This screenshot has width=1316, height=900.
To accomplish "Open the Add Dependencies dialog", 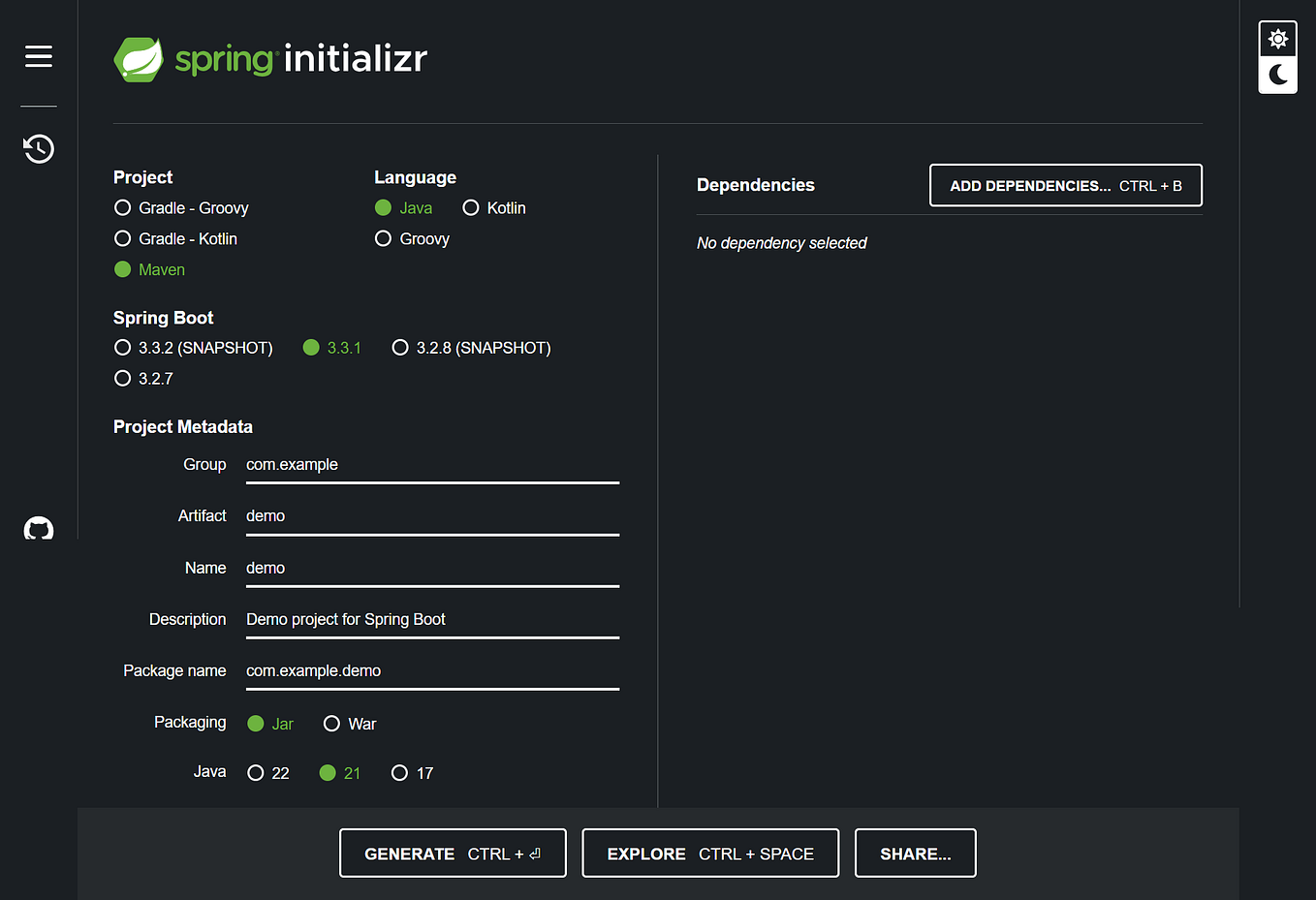I will click(1066, 185).
